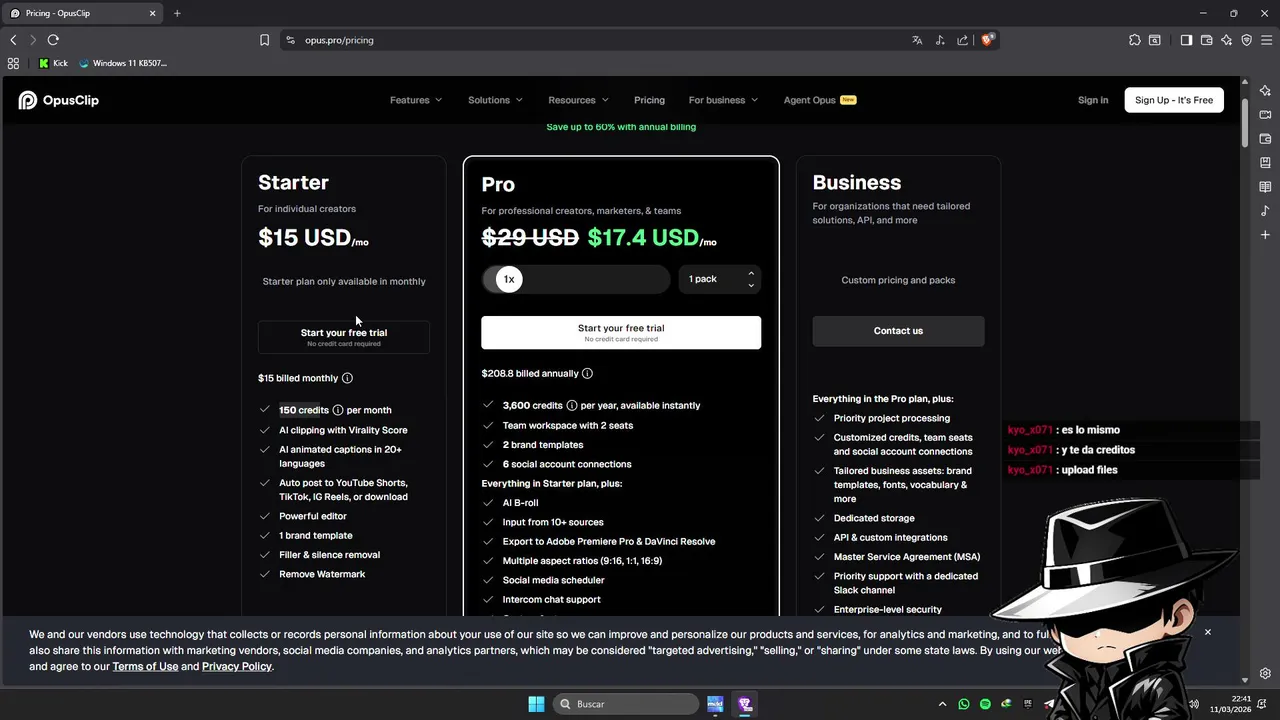Image resolution: width=1280 pixels, height=720 pixels.
Task: Open music note icon in right sidebar
Action: click(x=1265, y=211)
